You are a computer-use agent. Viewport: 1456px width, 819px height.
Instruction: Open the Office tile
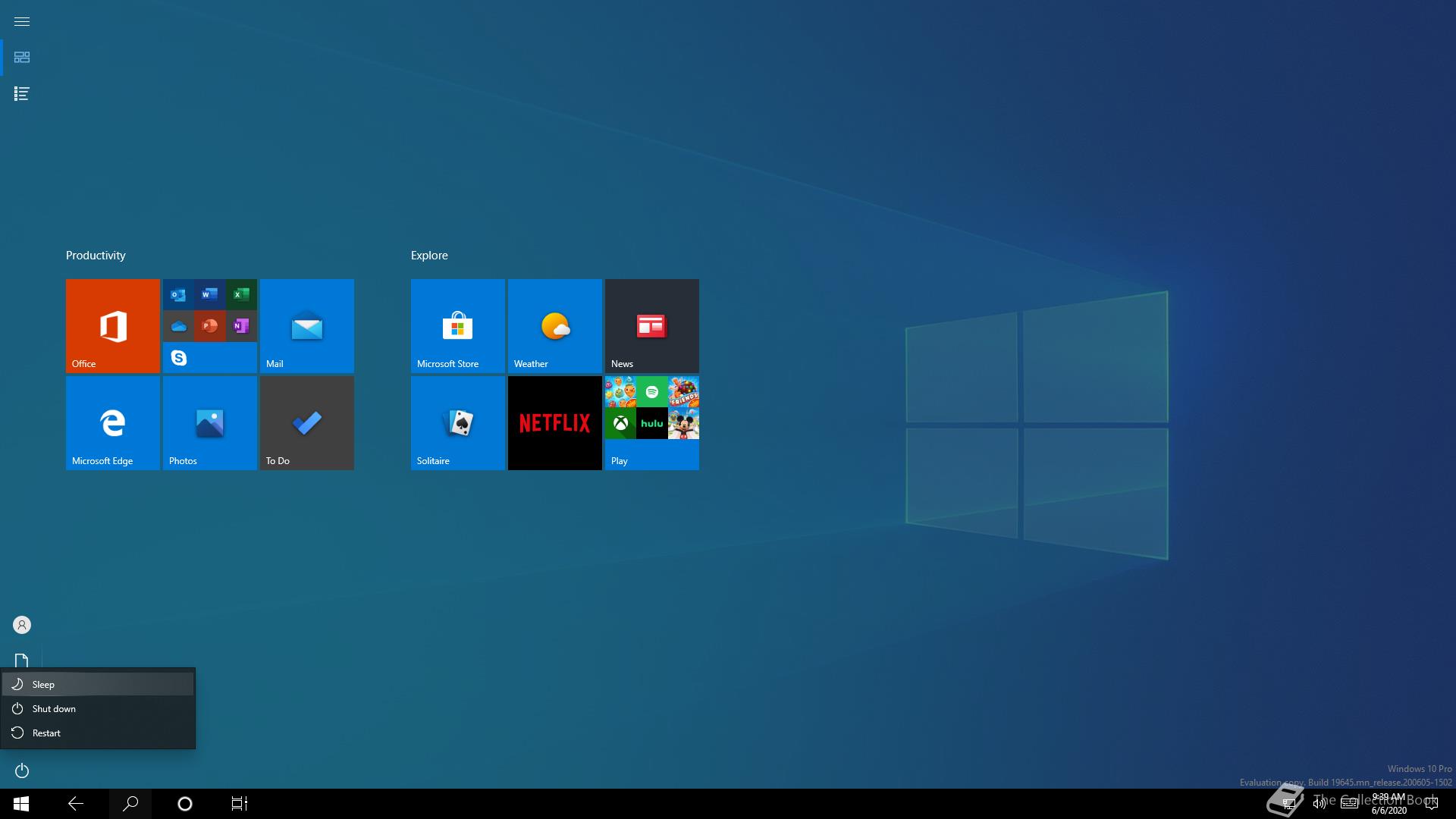coord(113,326)
